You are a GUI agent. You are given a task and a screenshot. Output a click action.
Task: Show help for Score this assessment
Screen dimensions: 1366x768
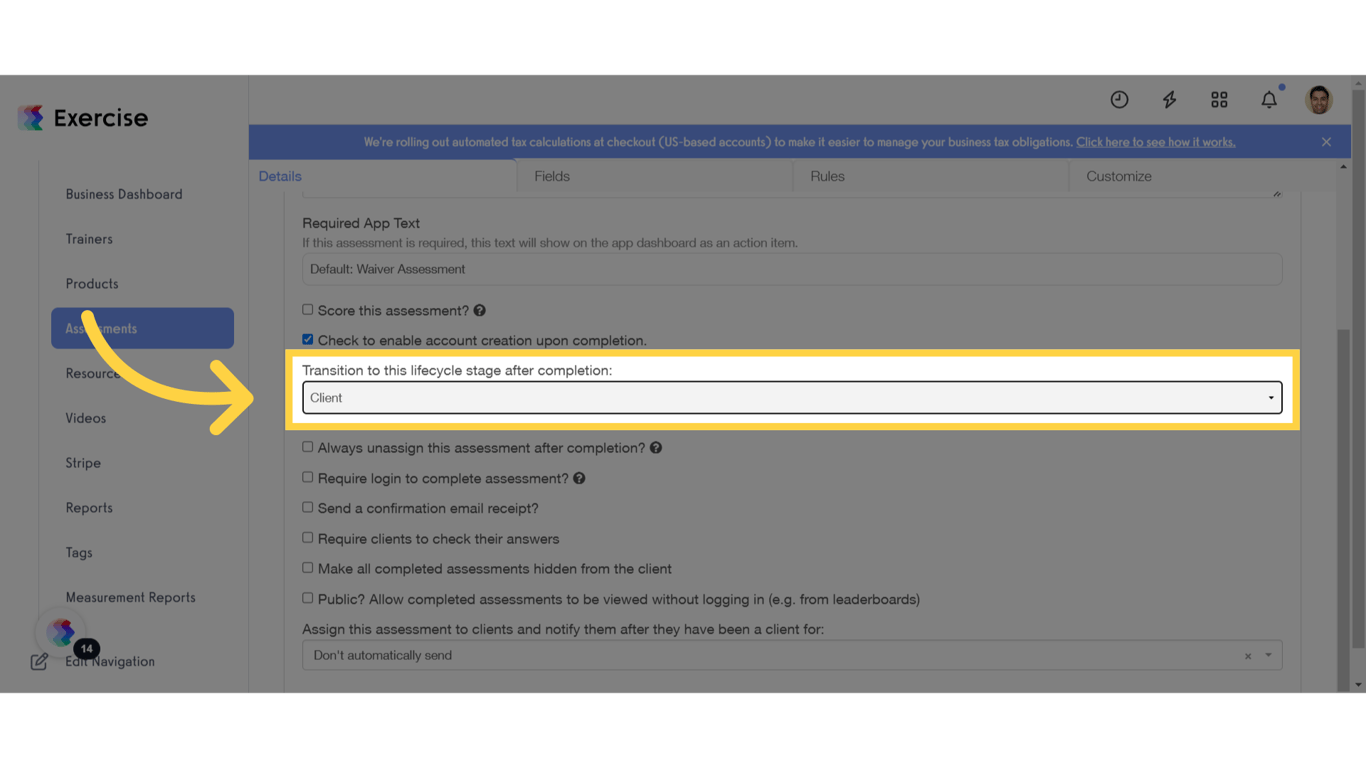click(x=480, y=311)
